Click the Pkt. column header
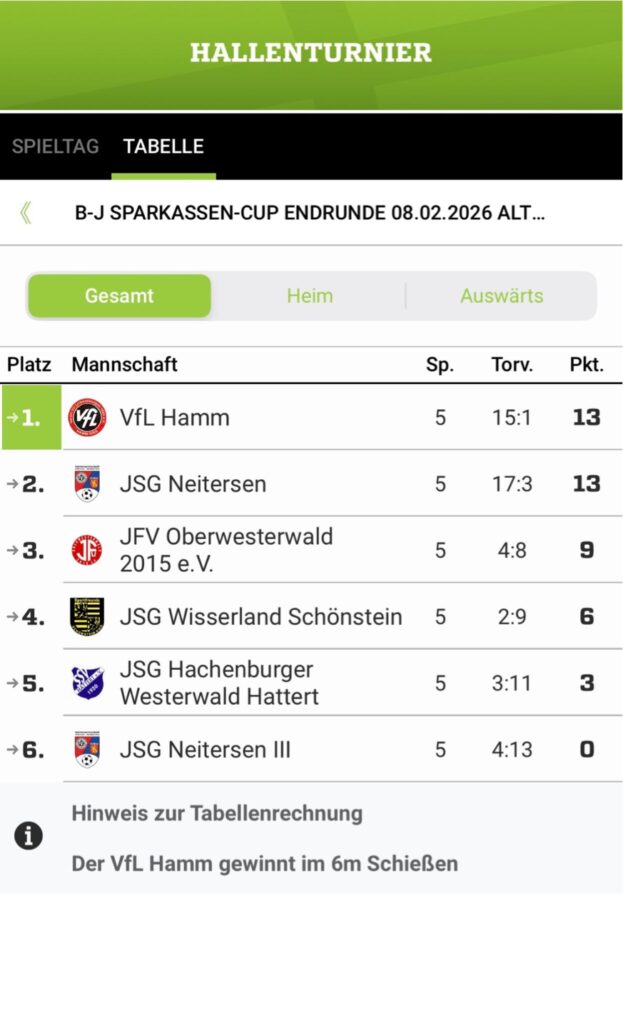The image size is (623, 1024). click(586, 365)
